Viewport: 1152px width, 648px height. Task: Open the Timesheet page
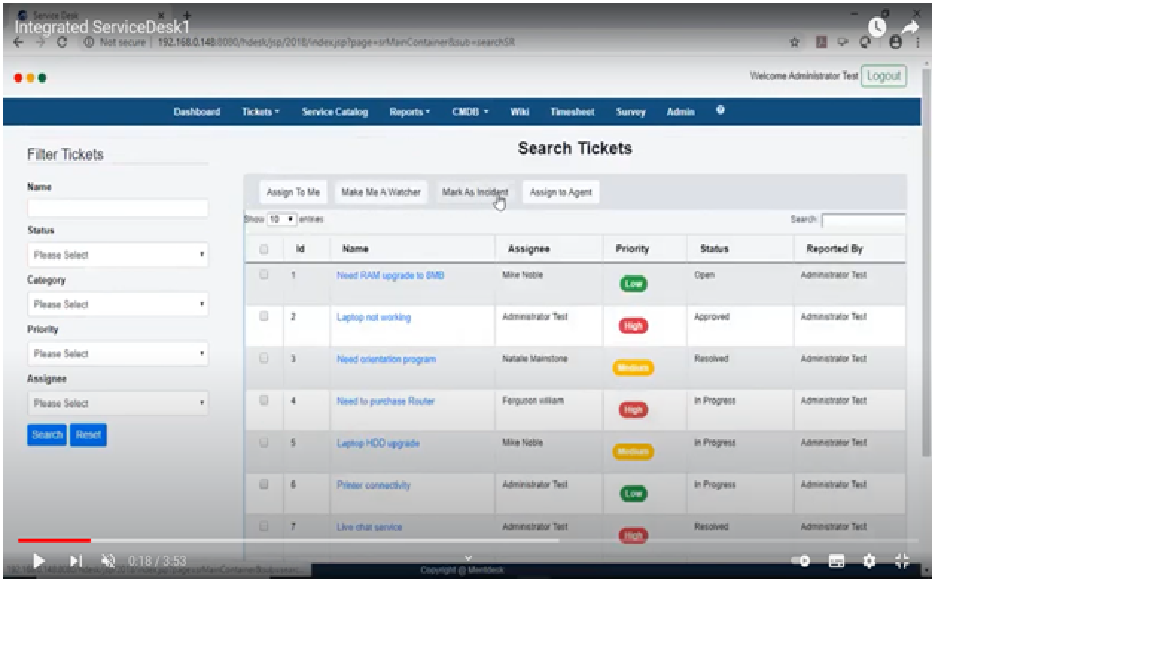[x=572, y=112]
